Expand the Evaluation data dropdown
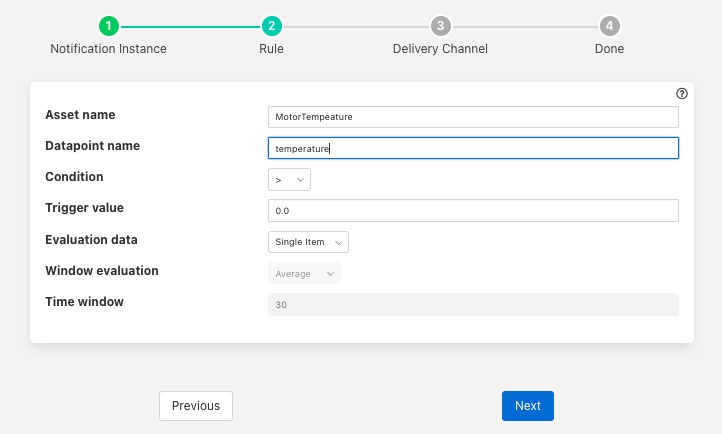Image resolution: width=722 pixels, height=434 pixels. point(308,242)
